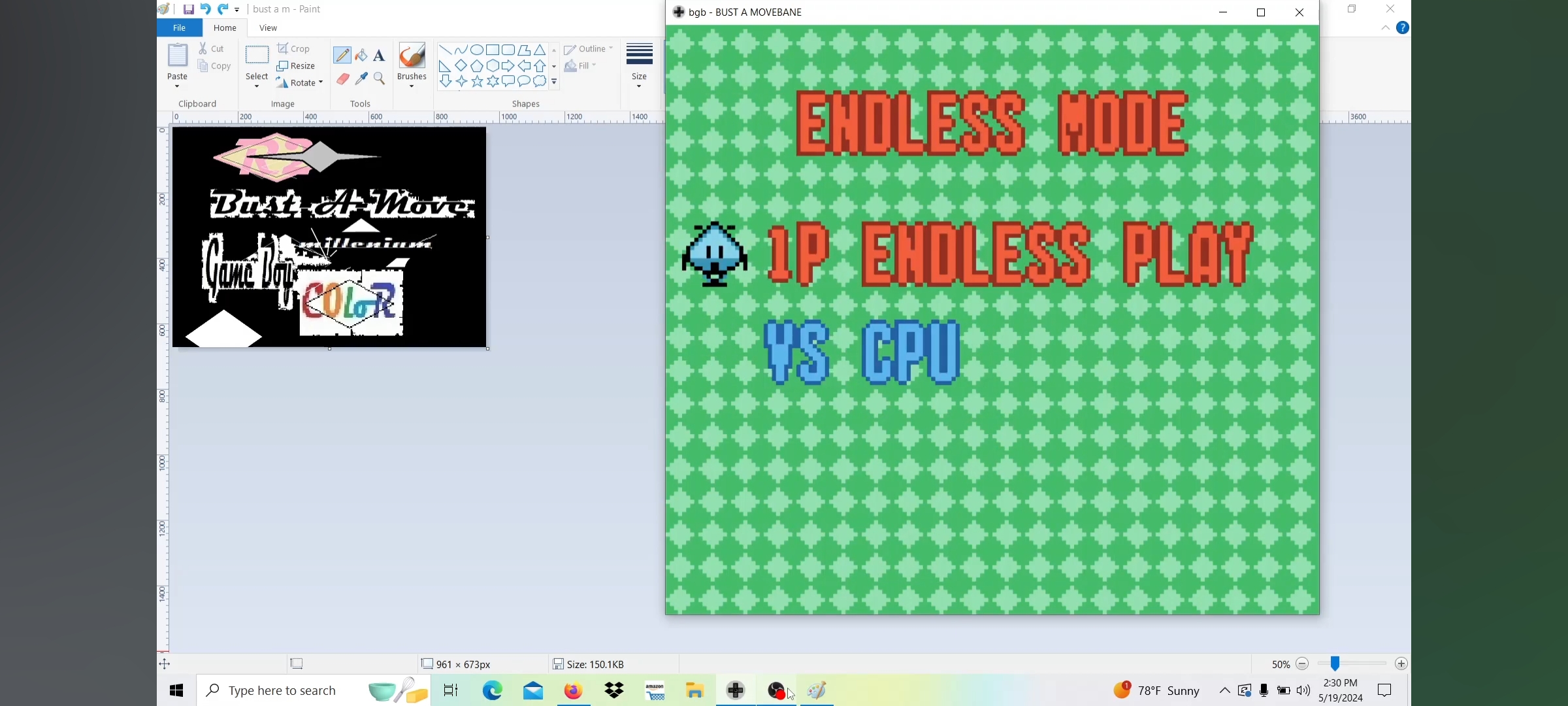Pick the Fill with color bucket tool
The image size is (1568, 706).
click(x=361, y=55)
